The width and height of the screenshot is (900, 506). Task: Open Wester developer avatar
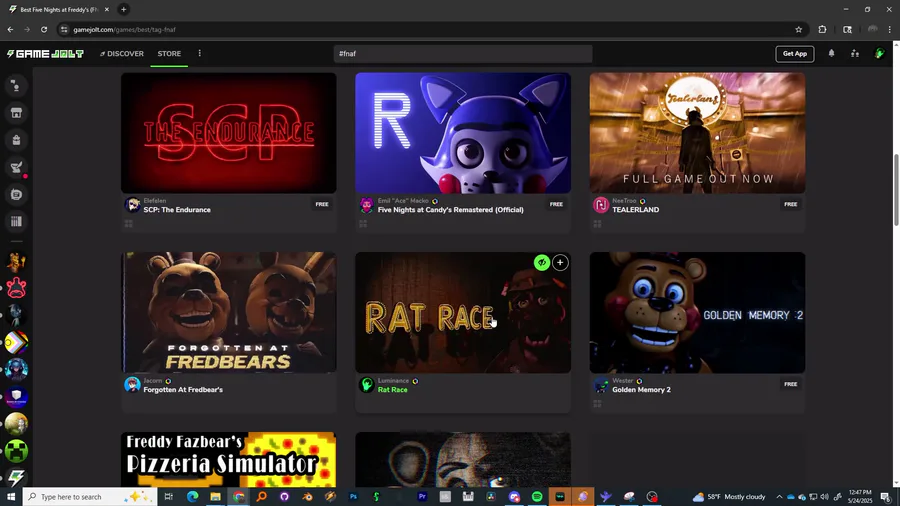[601, 384]
